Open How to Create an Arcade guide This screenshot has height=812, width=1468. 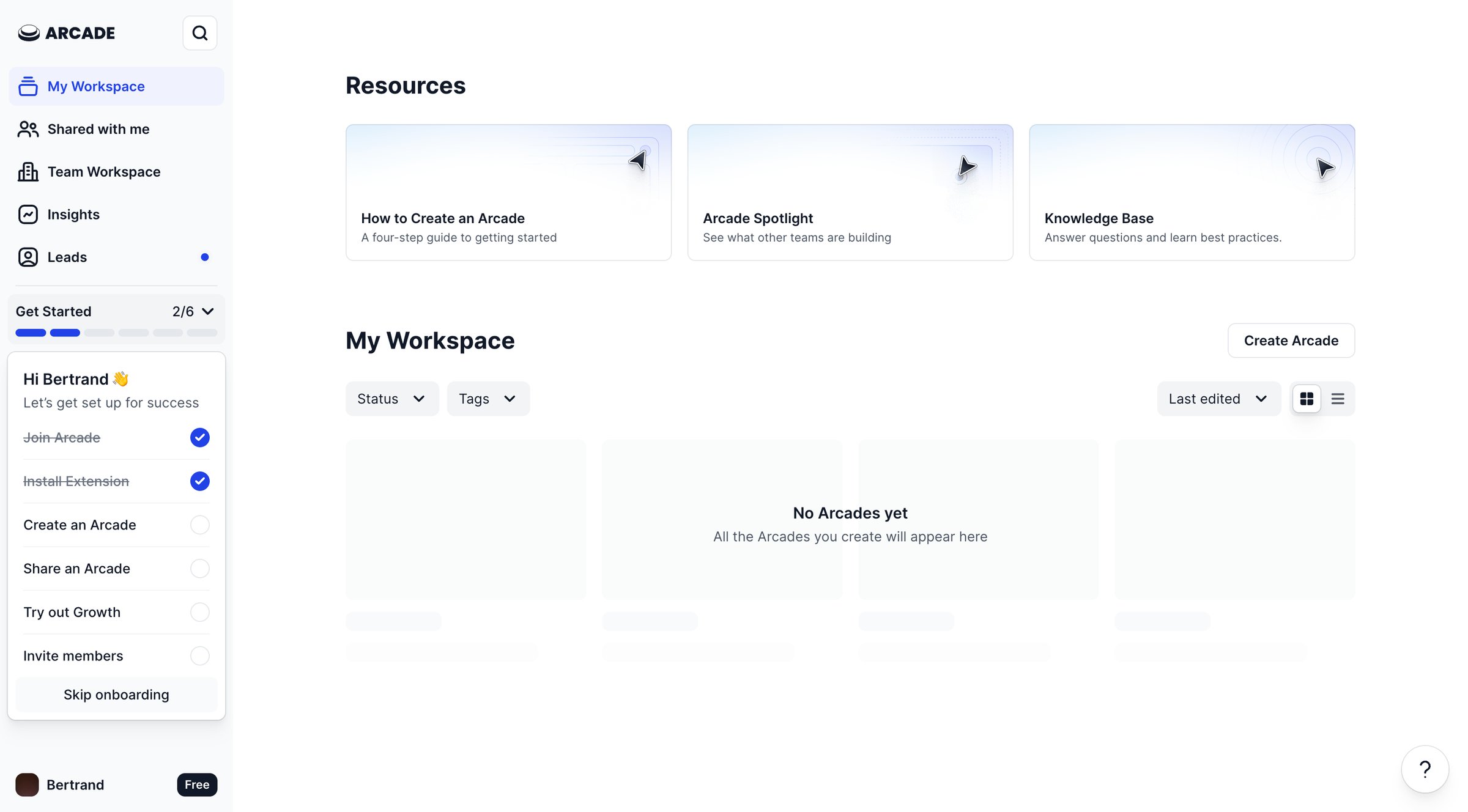(x=508, y=193)
